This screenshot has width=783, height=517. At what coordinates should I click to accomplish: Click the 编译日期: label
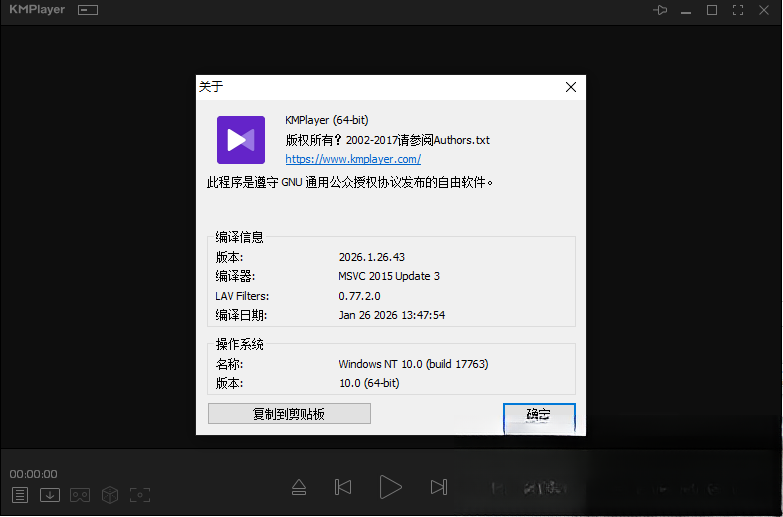pyautogui.click(x=241, y=315)
